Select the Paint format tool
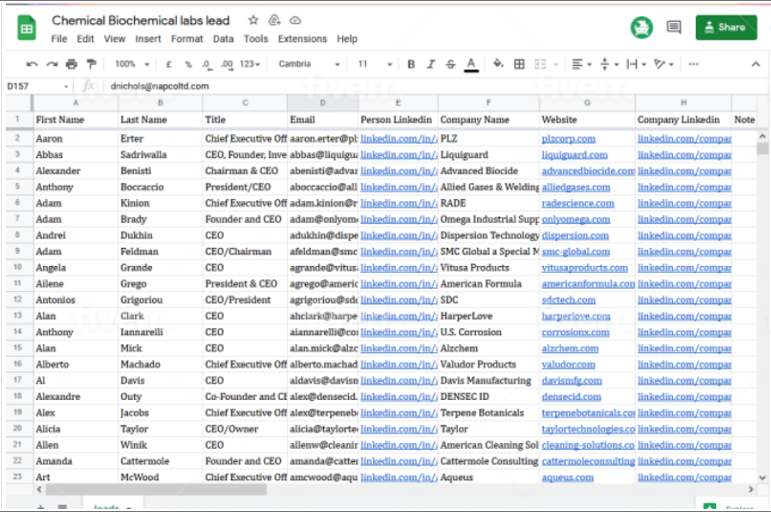Screen dimensions: 771x512 pos(91,64)
